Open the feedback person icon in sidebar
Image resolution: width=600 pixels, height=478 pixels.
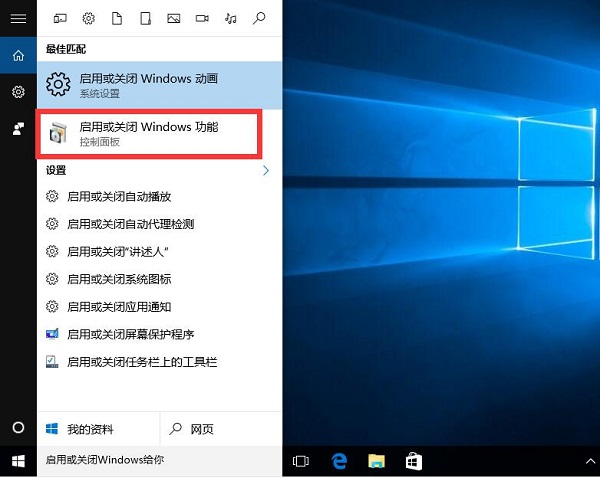18,129
